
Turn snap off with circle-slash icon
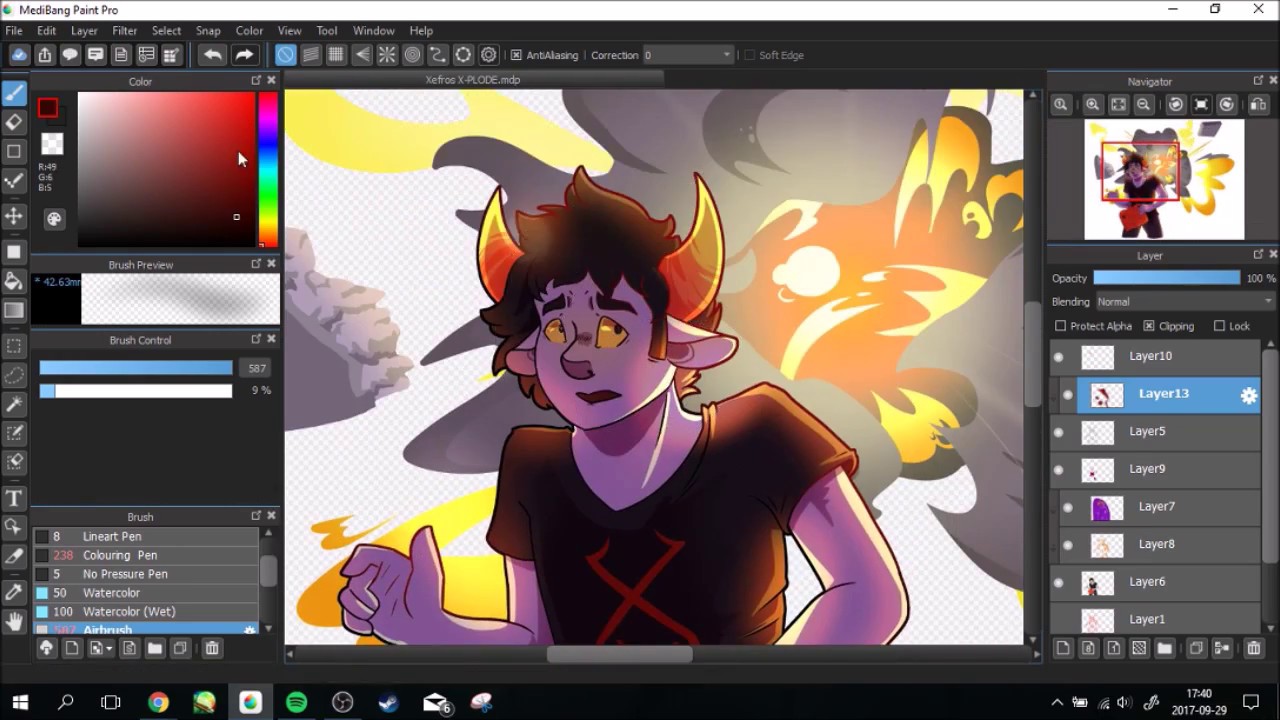(x=285, y=55)
